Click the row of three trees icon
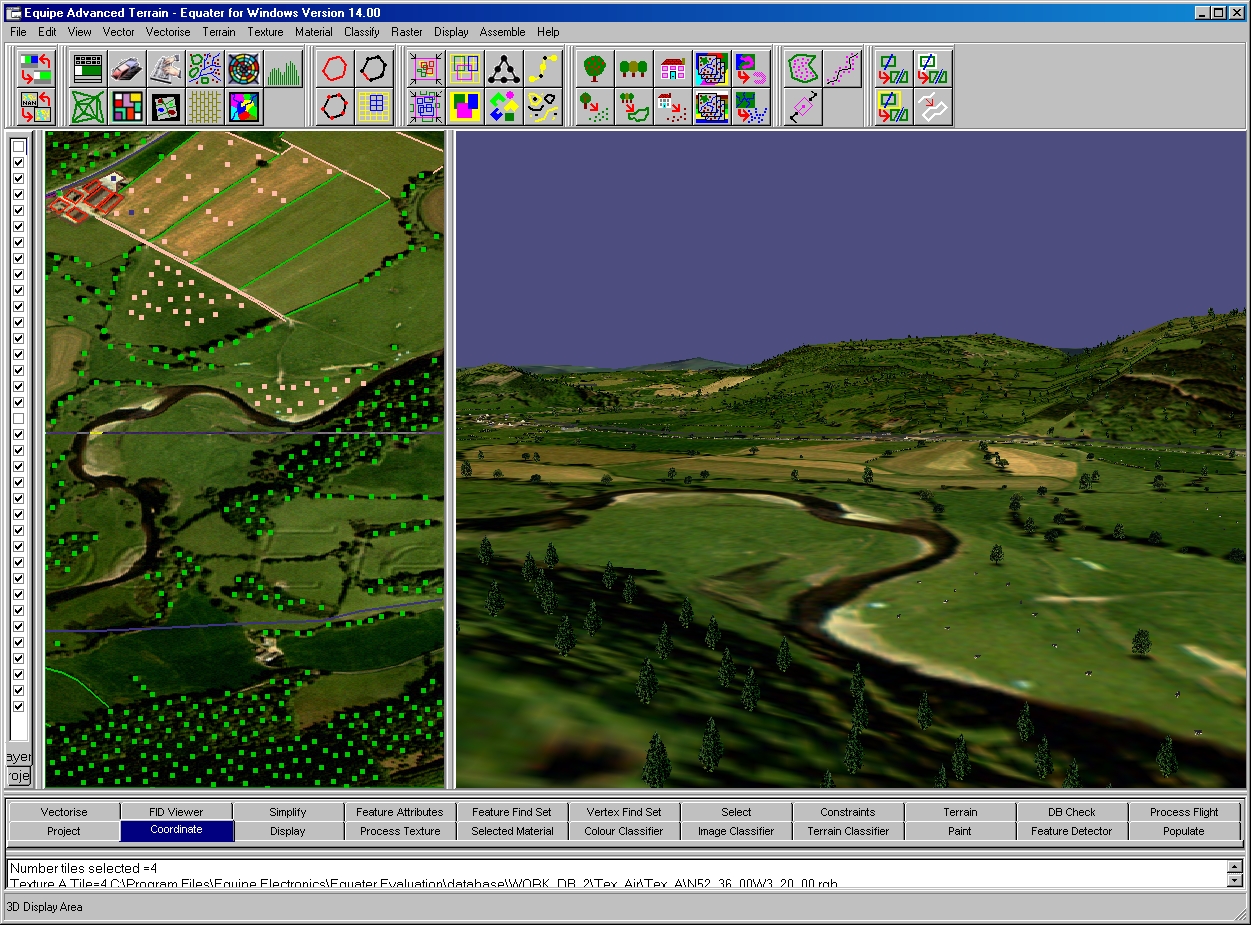The height and width of the screenshot is (925, 1251). [x=633, y=69]
